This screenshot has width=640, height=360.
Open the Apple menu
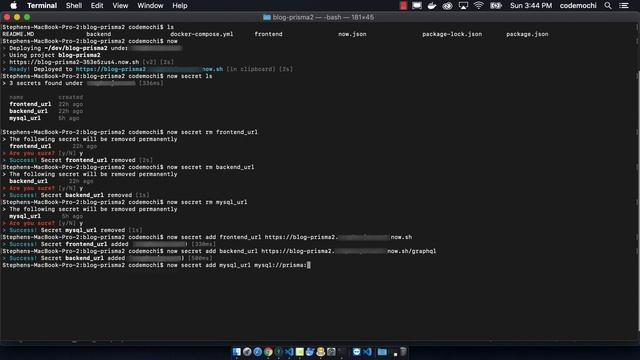(x=13, y=5)
